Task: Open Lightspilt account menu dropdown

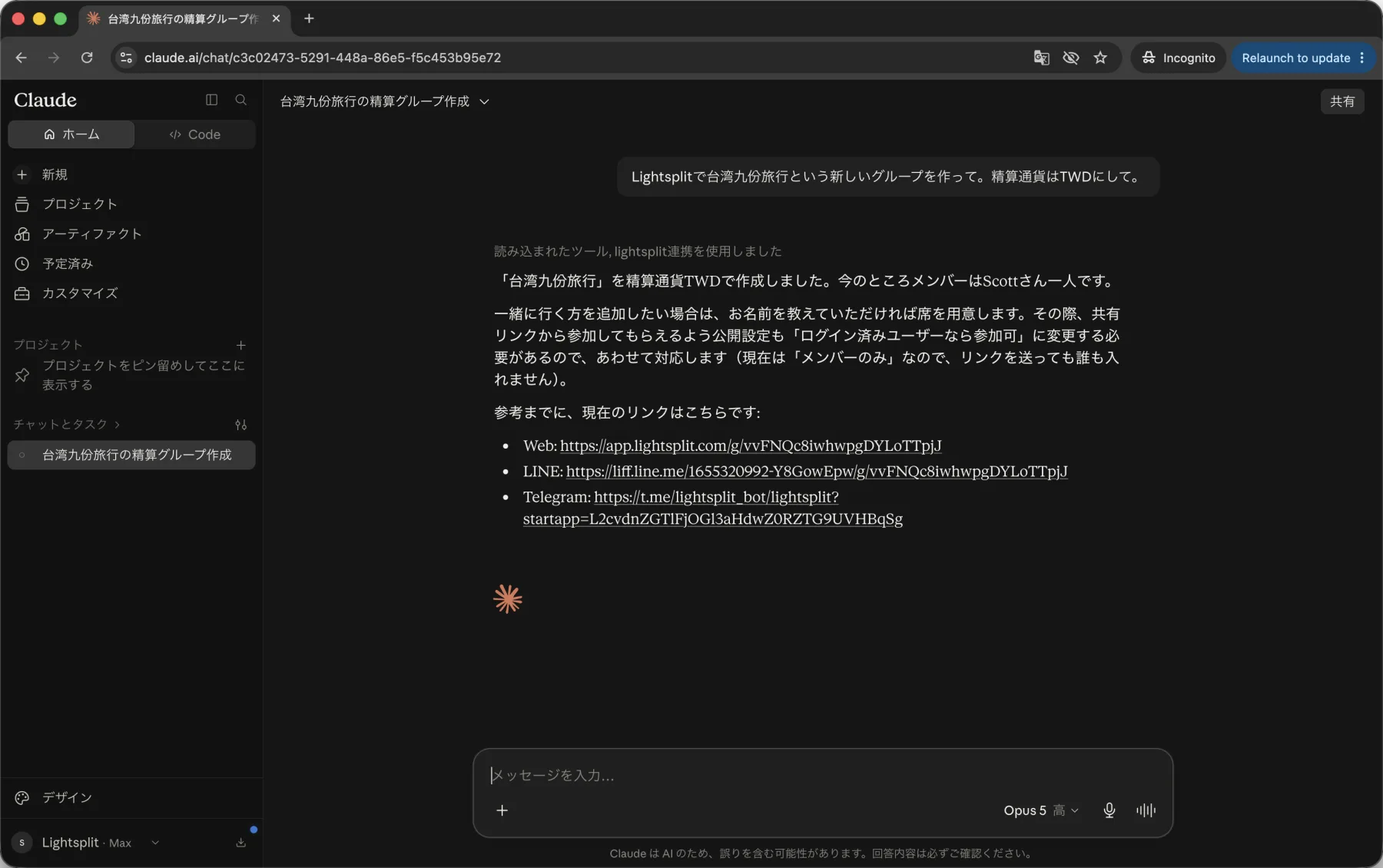Action: tap(86, 843)
